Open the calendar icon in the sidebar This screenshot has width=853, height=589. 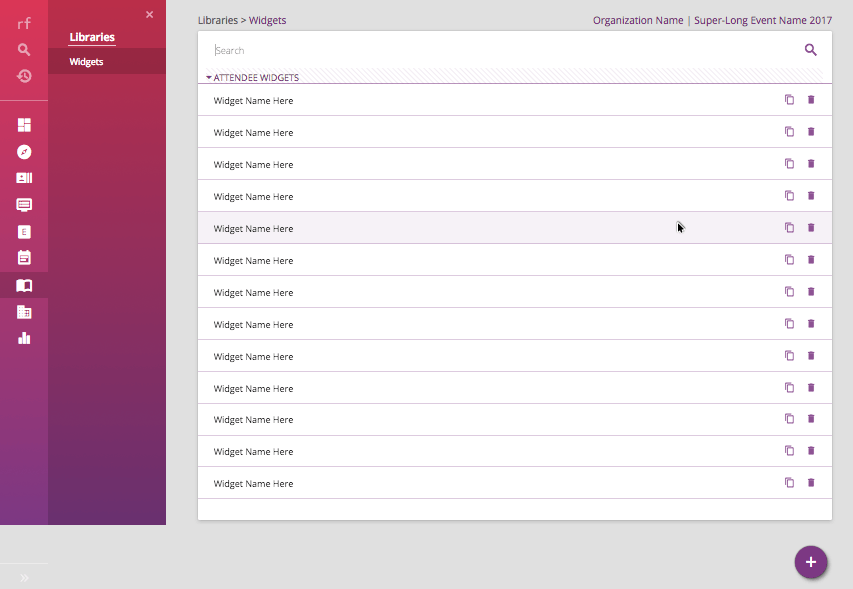click(24, 257)
